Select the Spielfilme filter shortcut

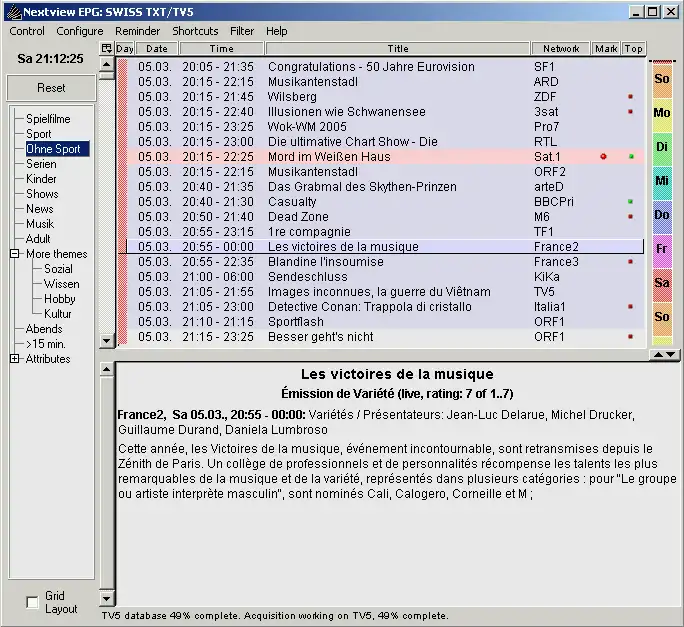pos(48,119)
